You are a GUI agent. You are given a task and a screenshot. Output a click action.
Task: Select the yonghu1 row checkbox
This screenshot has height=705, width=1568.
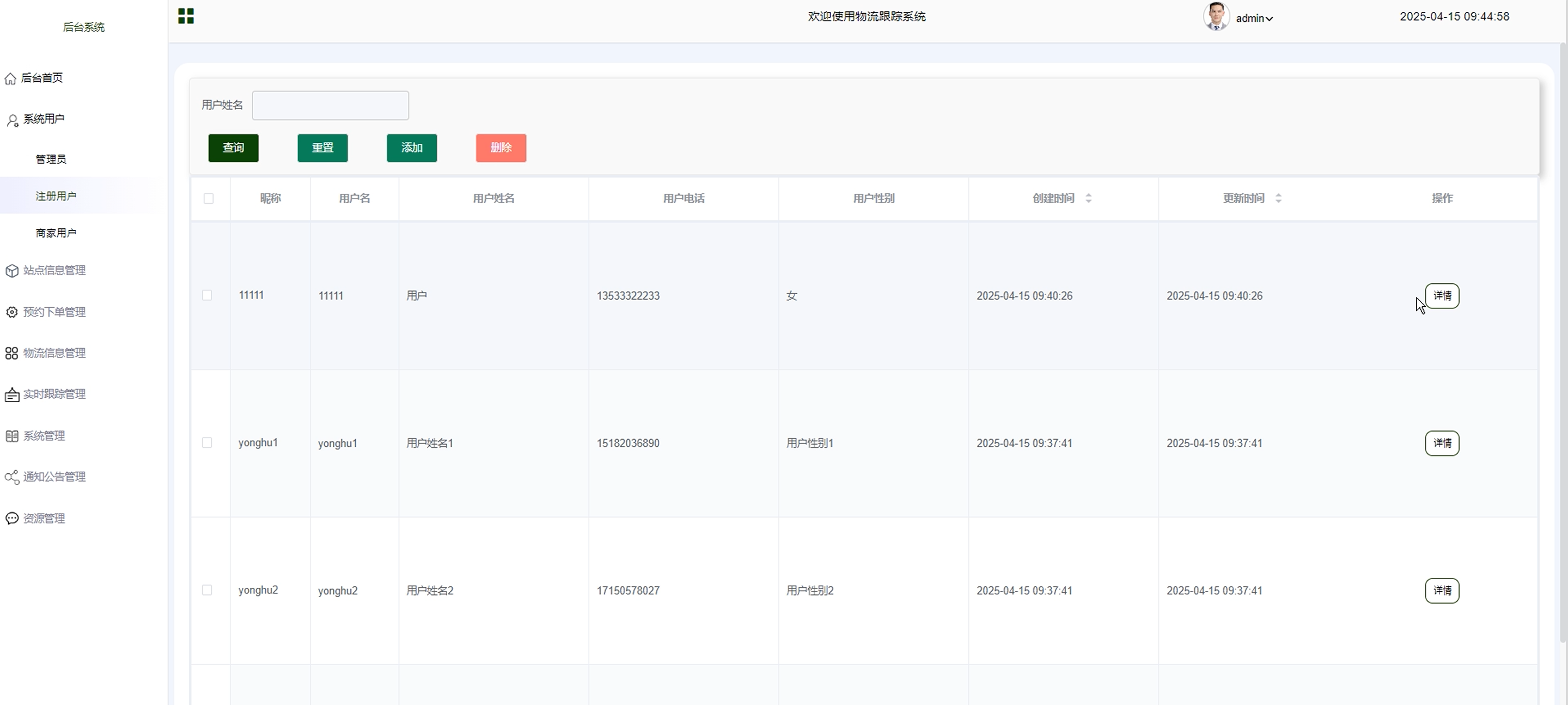(207, 442)
